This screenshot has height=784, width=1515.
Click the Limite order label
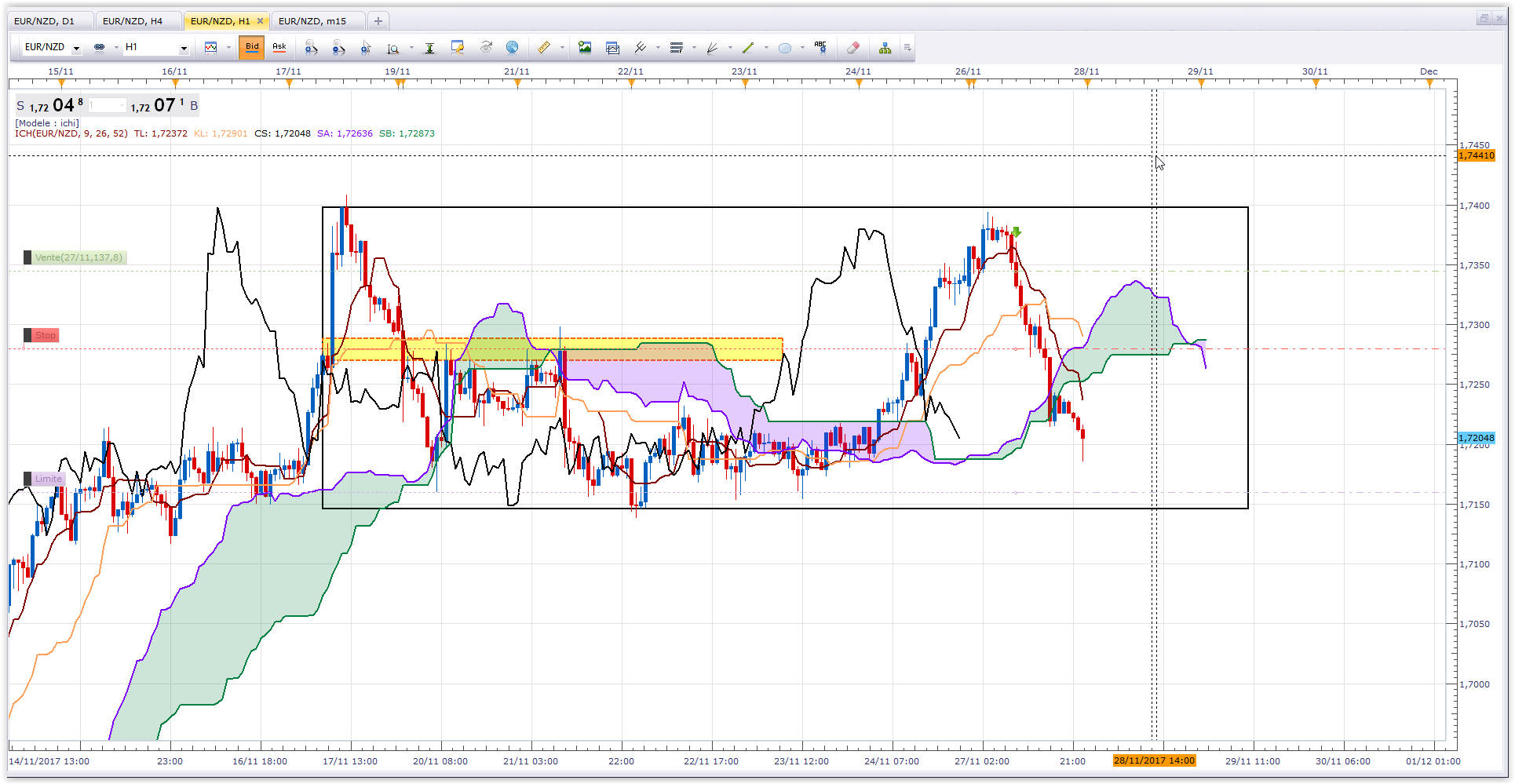coord(45,479)
